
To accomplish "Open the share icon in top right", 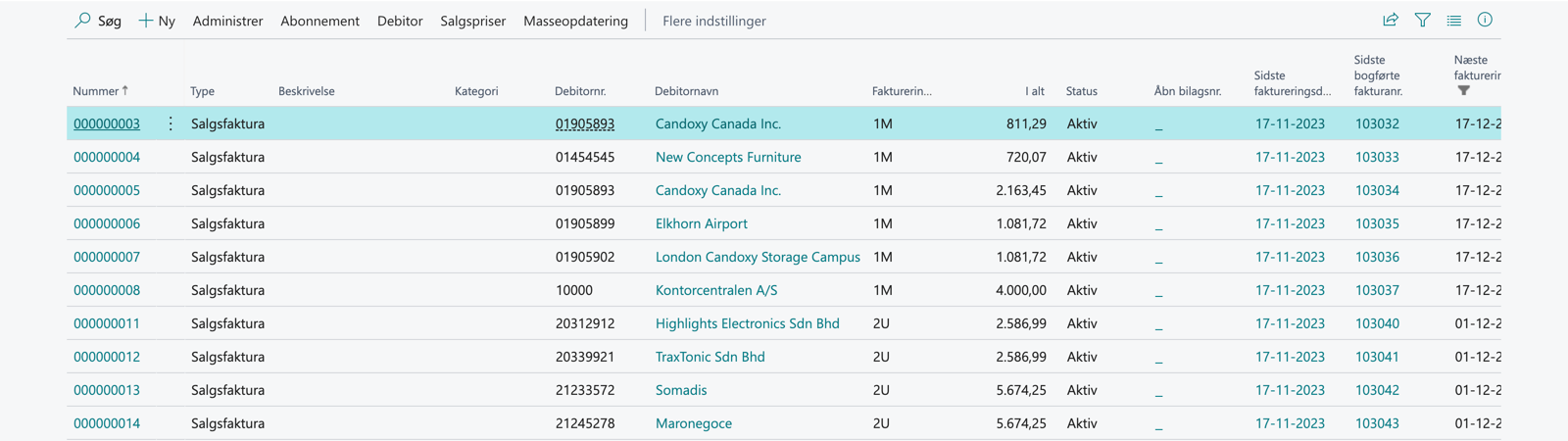I will pos(1390,20).
